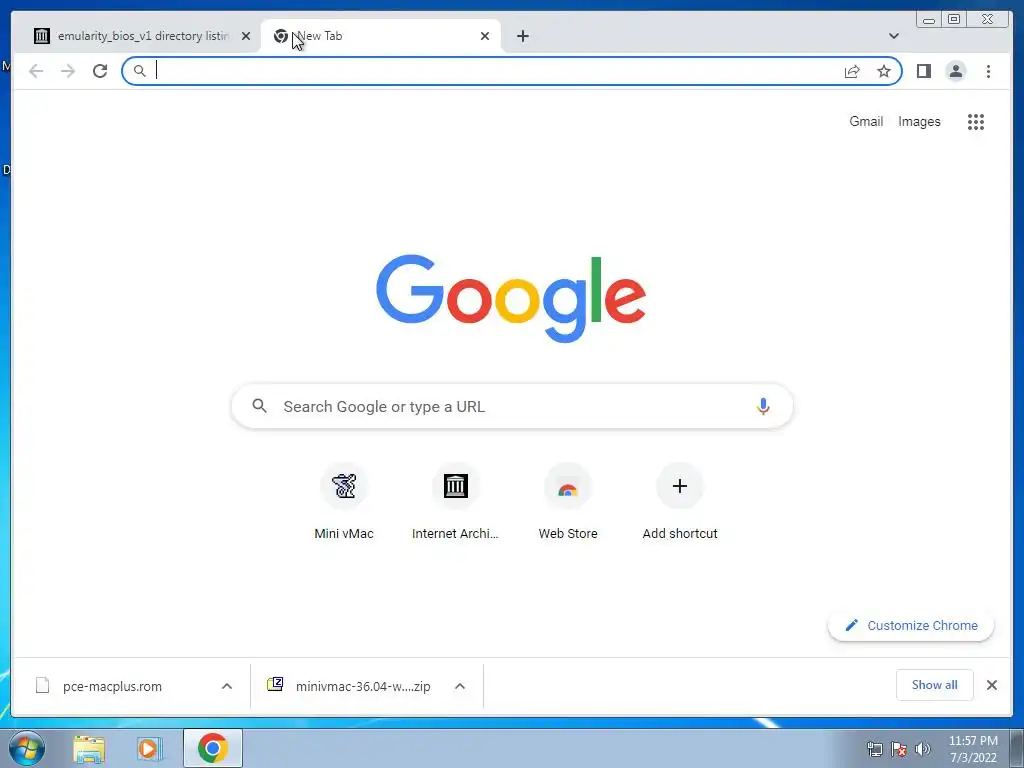This screenshot has height=768, width=1024.
Task: Open the profile avatar menu
Action: click(x=955, y=71)
